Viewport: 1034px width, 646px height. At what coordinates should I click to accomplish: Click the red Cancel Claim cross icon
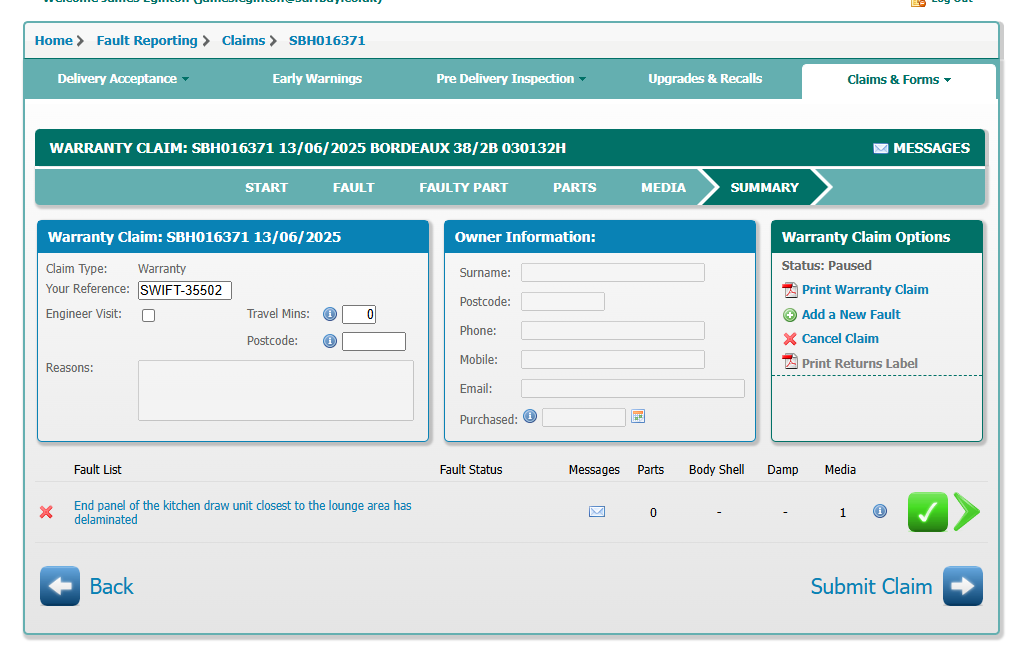pos(789,339)
